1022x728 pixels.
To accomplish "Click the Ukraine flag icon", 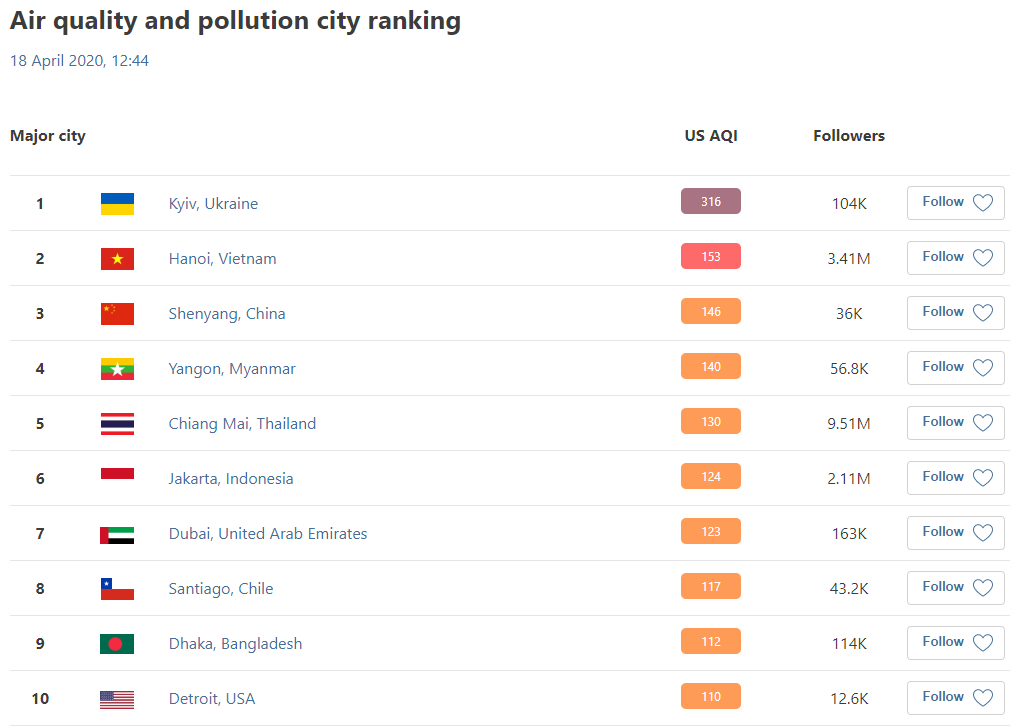I will click(x=117, y=204).
